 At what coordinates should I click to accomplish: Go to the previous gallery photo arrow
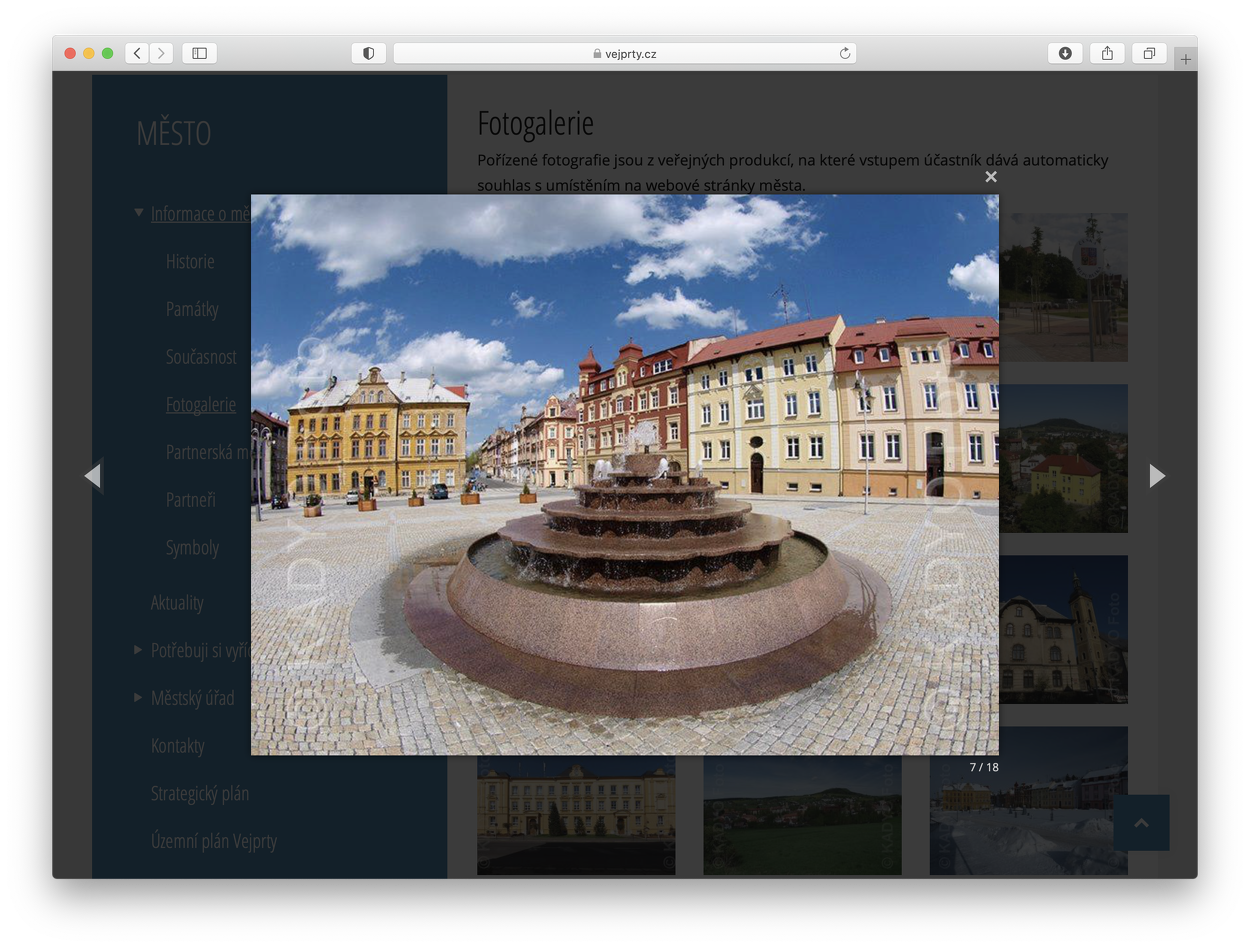92,476
